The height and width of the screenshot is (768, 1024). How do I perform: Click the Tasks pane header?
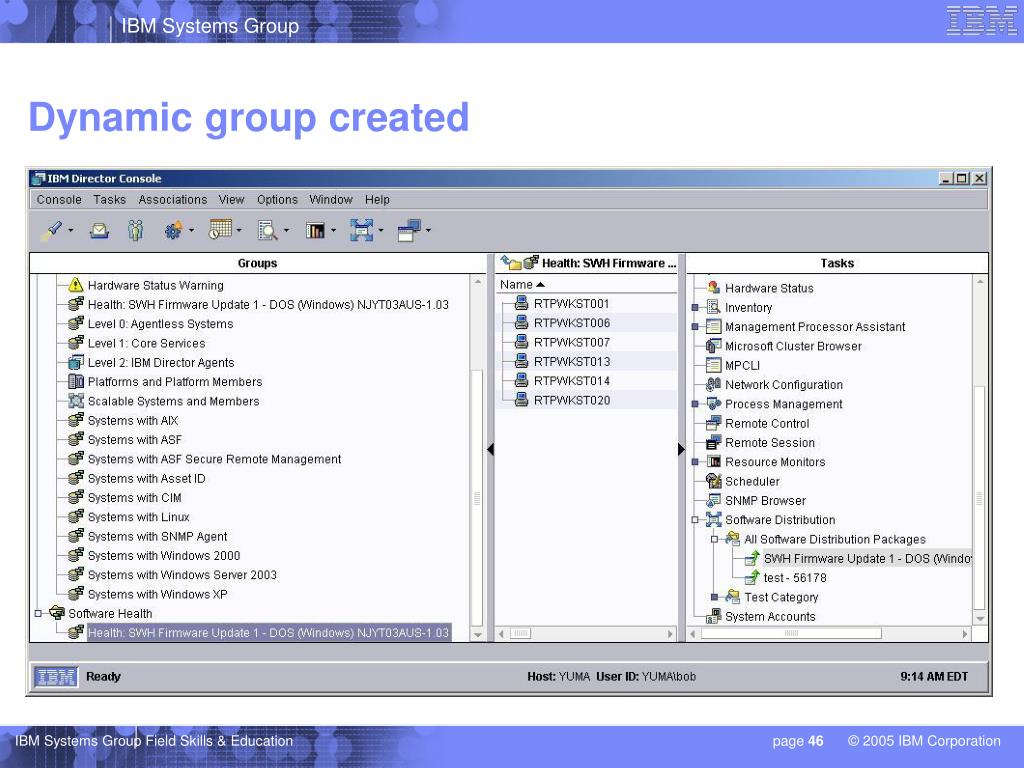837,263
